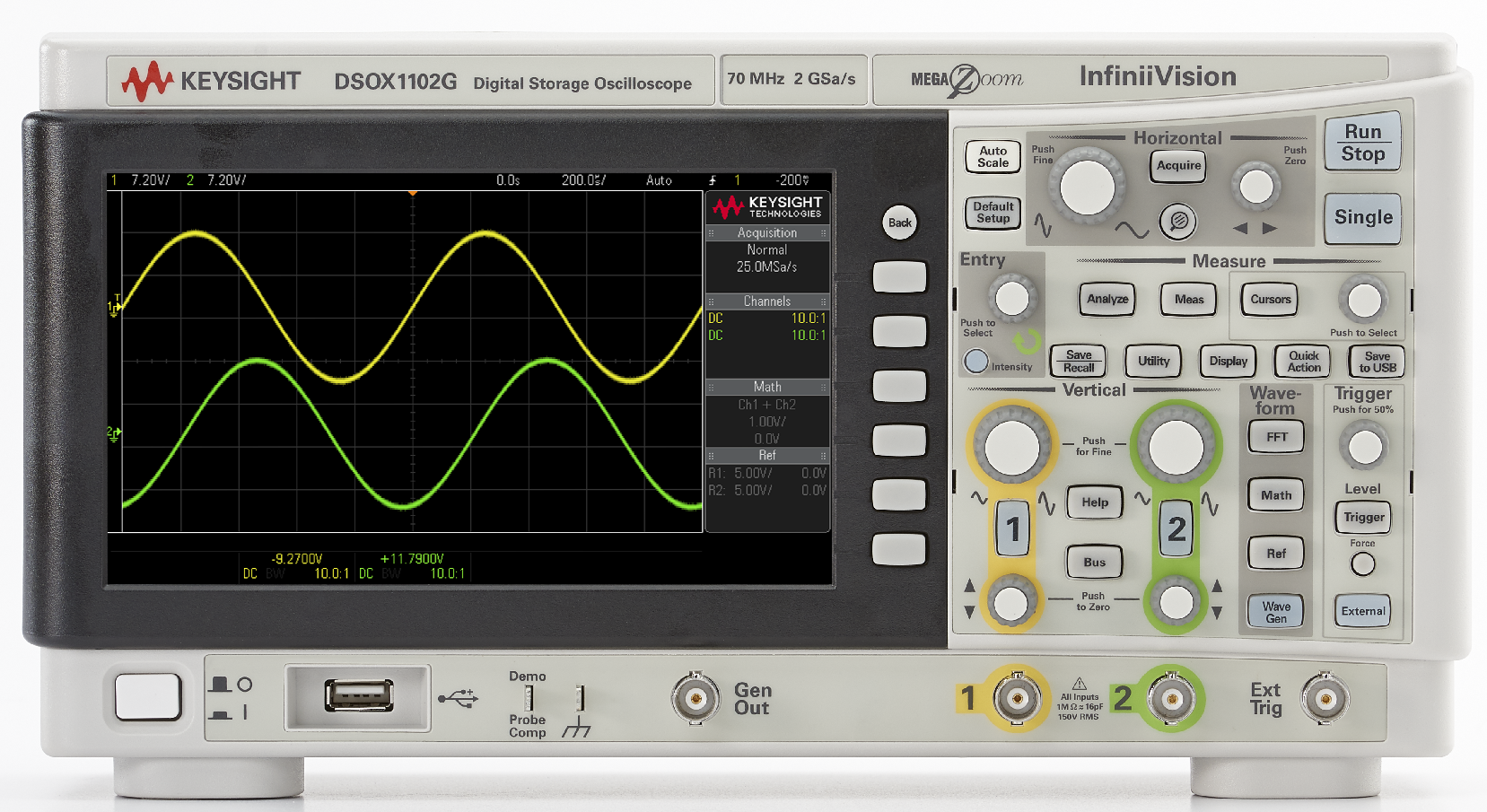Select the Ref waveform key

click(x=1276, y=554)
